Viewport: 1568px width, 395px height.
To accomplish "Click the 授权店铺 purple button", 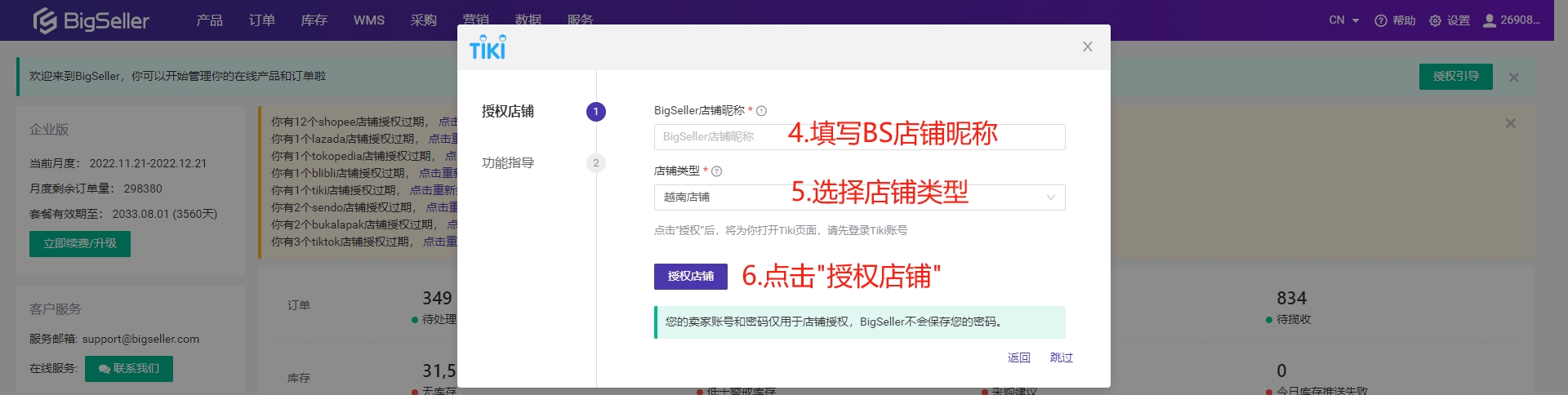I will coord(691,277).
